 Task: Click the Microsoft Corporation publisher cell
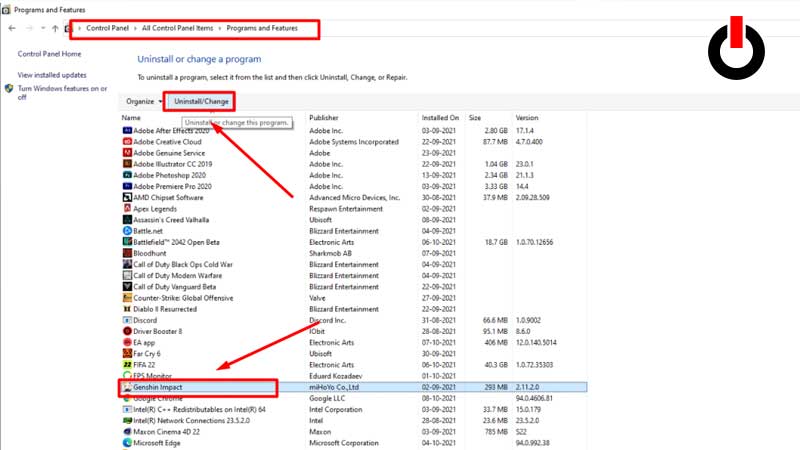pyautogui.click(x=344, y=443)
